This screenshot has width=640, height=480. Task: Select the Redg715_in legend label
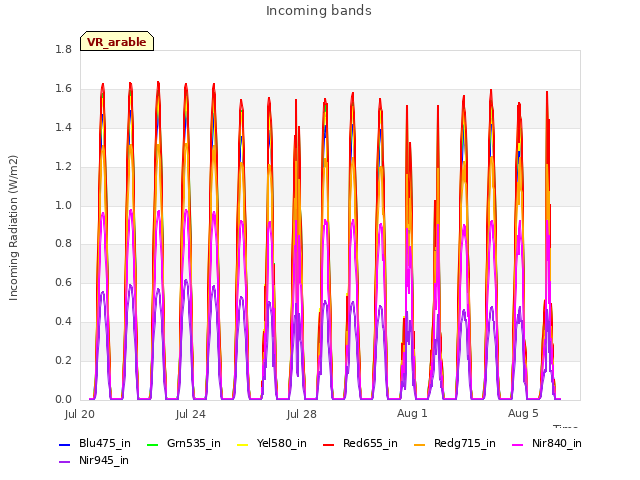[465, 444]
